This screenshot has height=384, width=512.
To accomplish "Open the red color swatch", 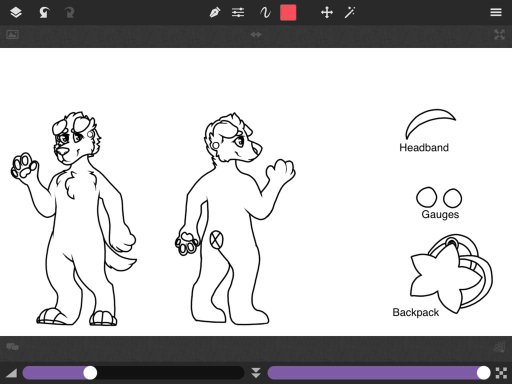I will point(288,13).
